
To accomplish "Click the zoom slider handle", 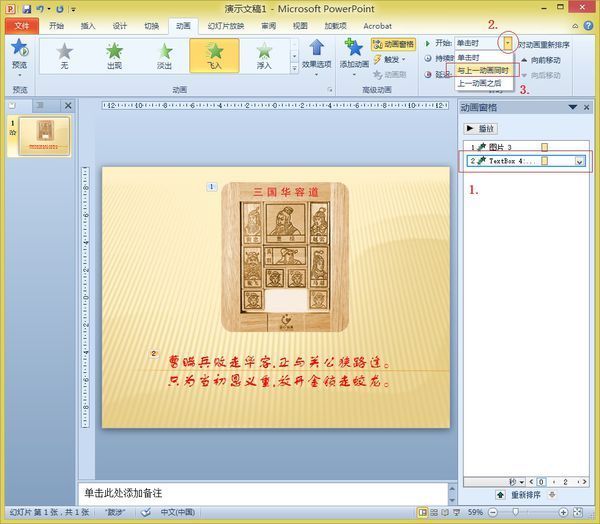I will pos(516,512).
